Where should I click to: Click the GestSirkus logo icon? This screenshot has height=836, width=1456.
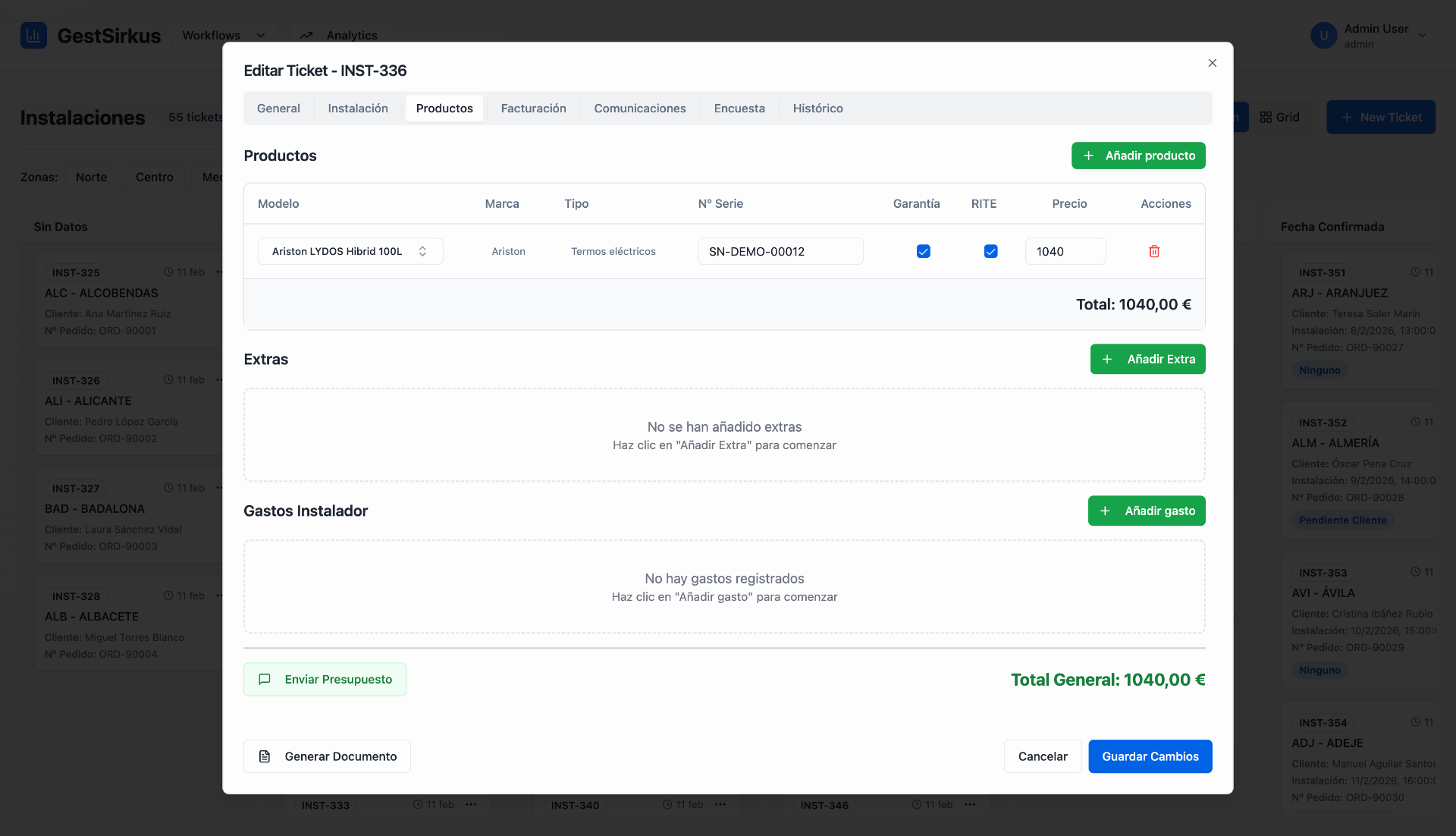click(33, 35)
